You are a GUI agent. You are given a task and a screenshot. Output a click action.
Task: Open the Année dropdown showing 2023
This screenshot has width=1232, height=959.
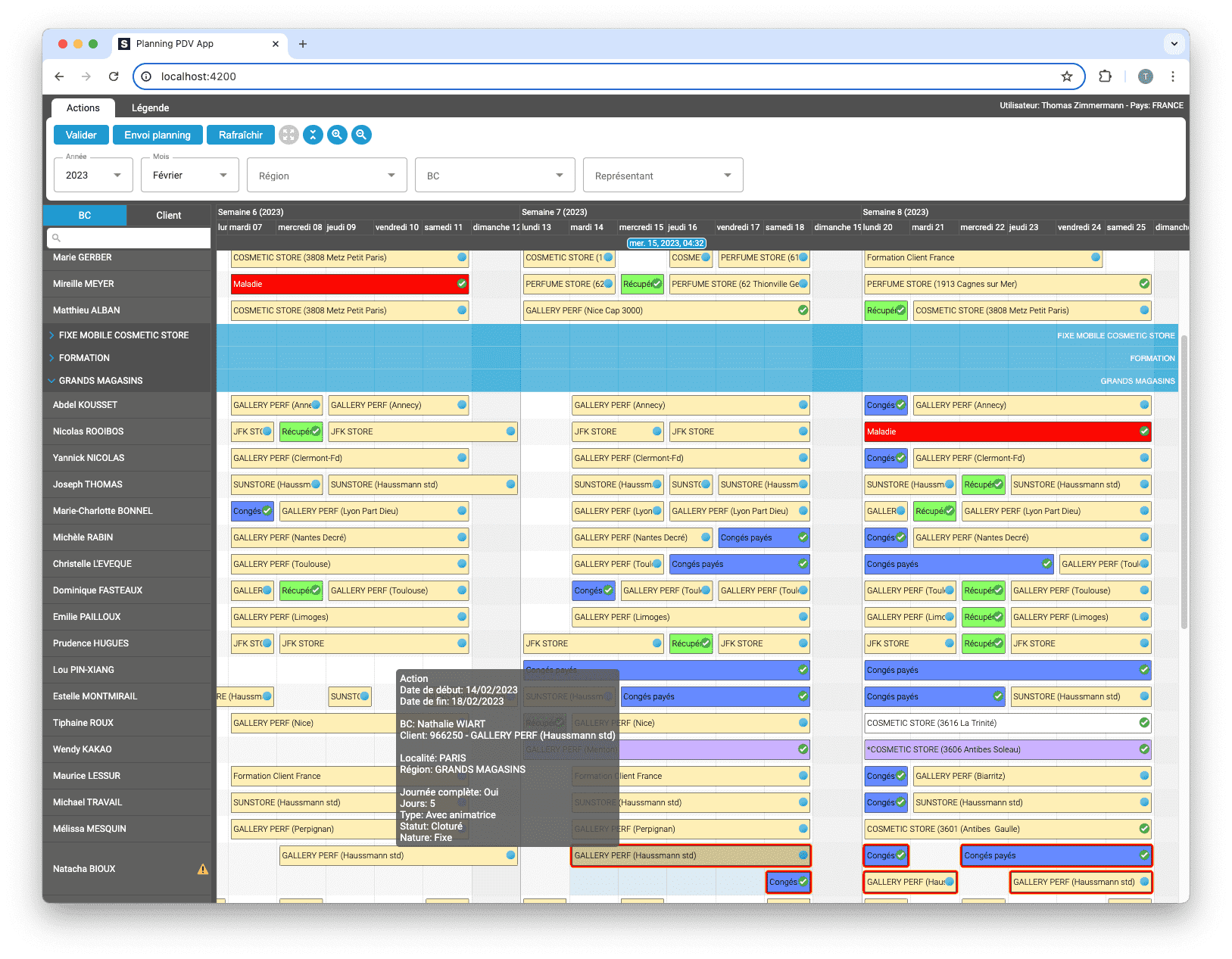click(92, 175)
